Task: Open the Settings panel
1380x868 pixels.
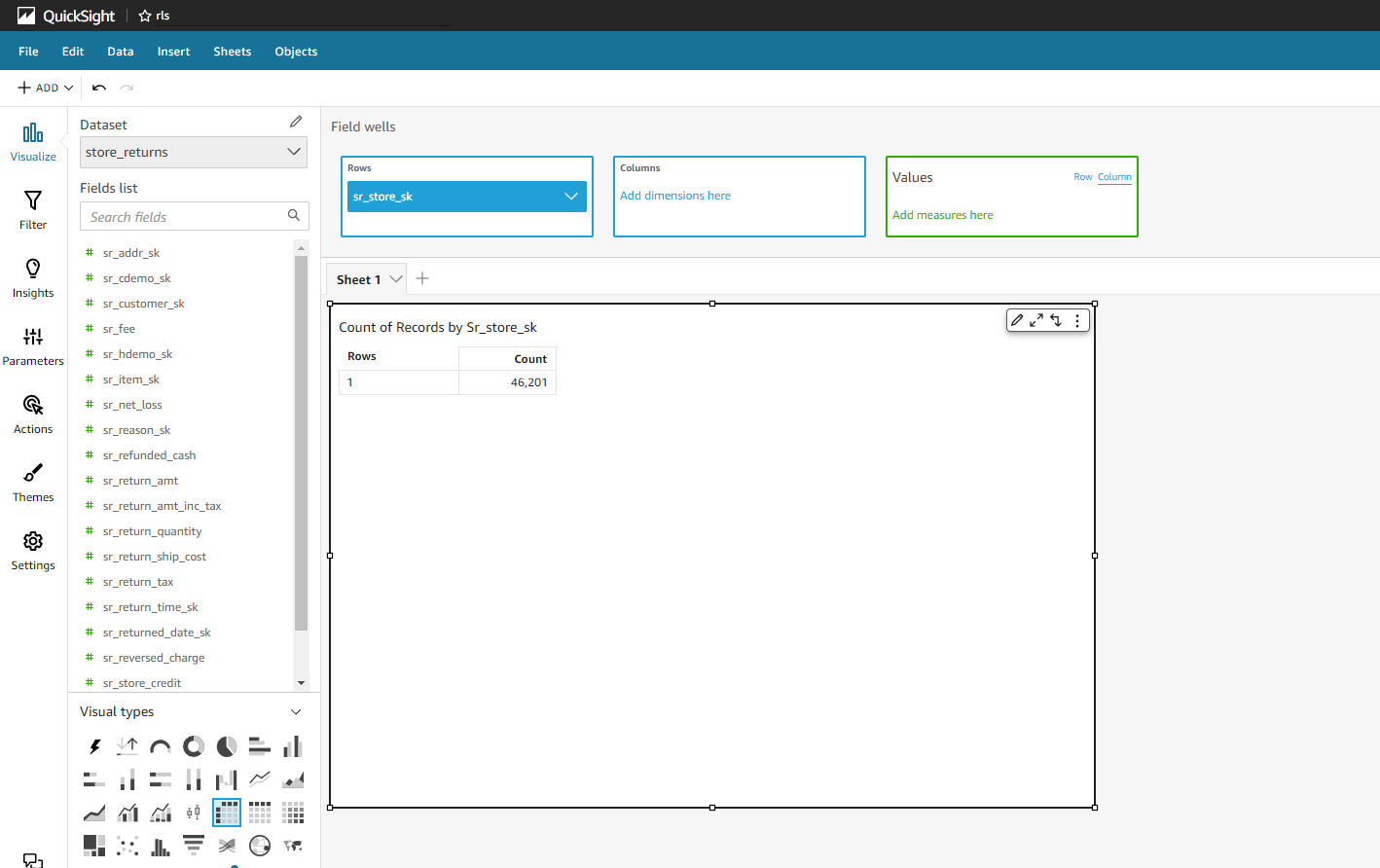Action: (33, 551)
